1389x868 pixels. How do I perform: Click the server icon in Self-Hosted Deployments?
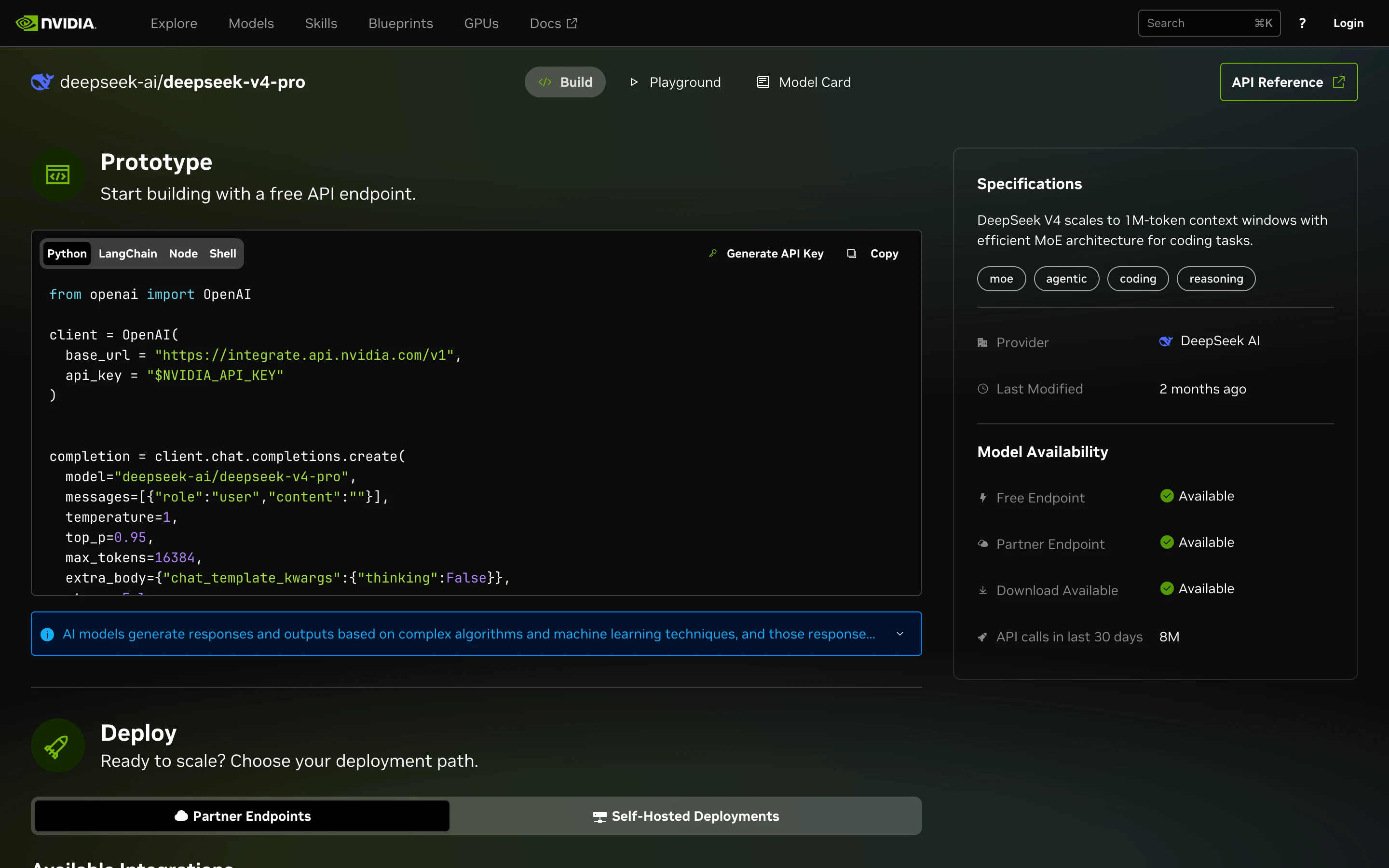click(599, 816)
